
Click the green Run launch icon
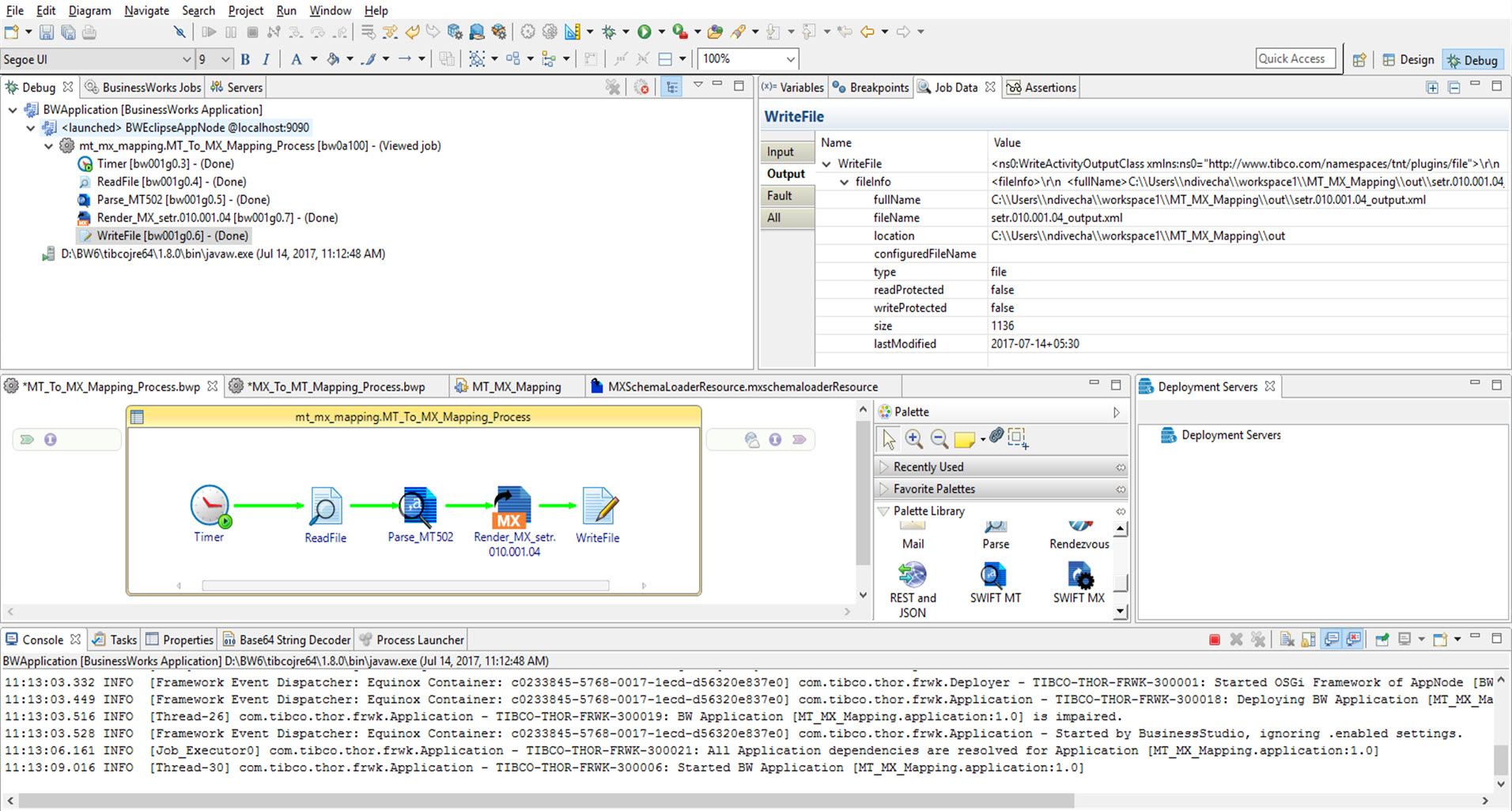point(644,32)
